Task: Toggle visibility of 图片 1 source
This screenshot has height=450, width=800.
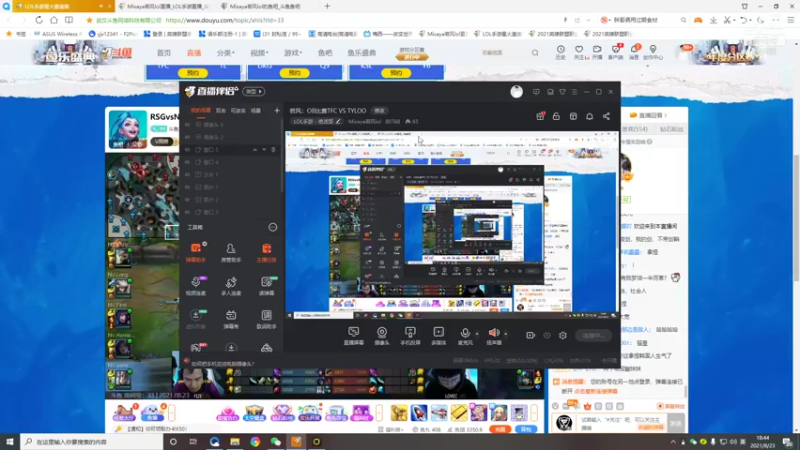Action: 187,187
